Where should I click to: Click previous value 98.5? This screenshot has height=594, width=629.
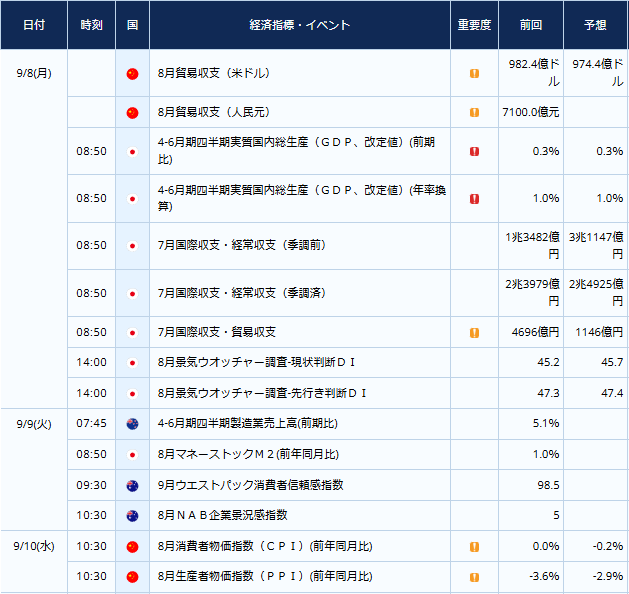[548, 485]
